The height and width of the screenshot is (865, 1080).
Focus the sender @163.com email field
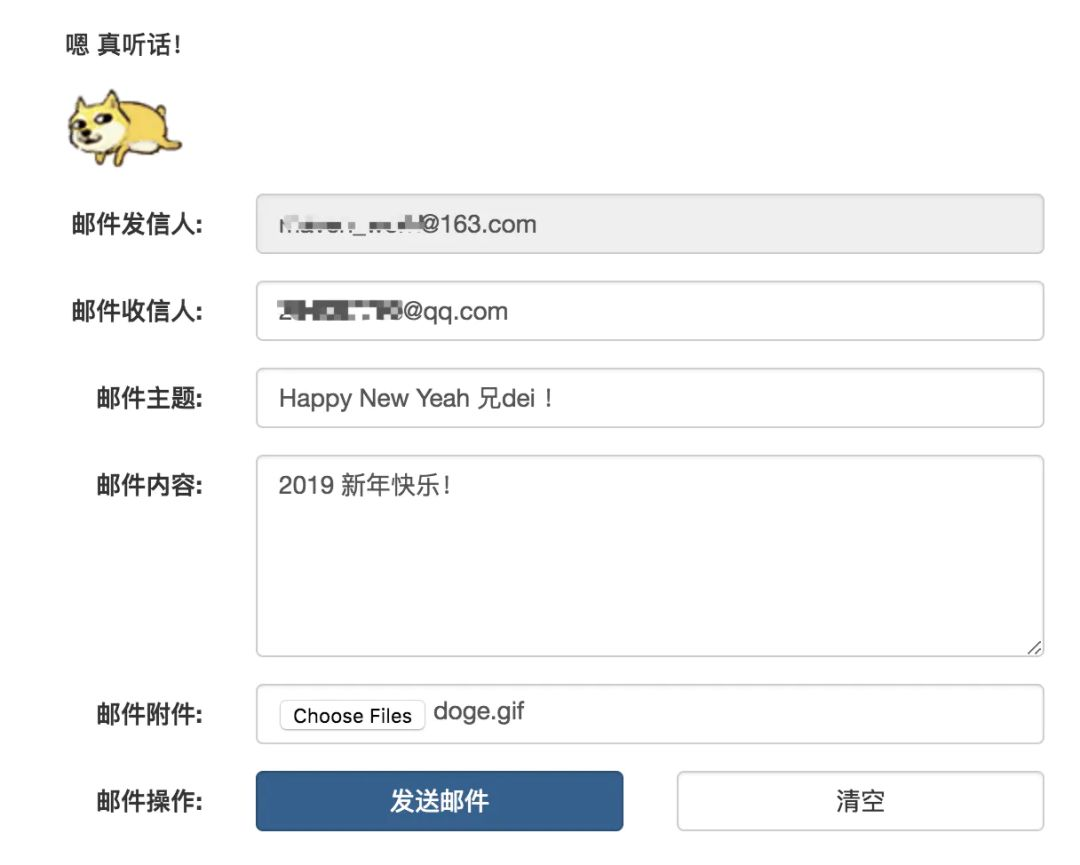click(650, 224)
